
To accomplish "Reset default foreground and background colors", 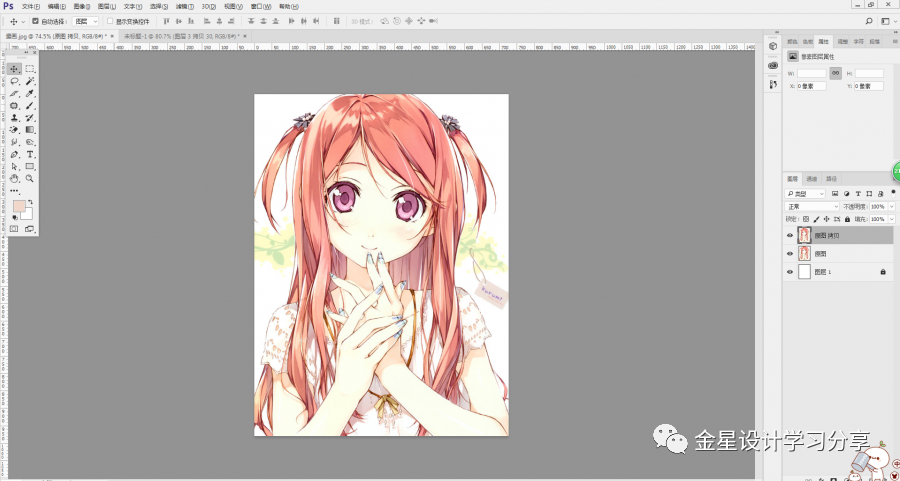I will (x=15, y=218).
